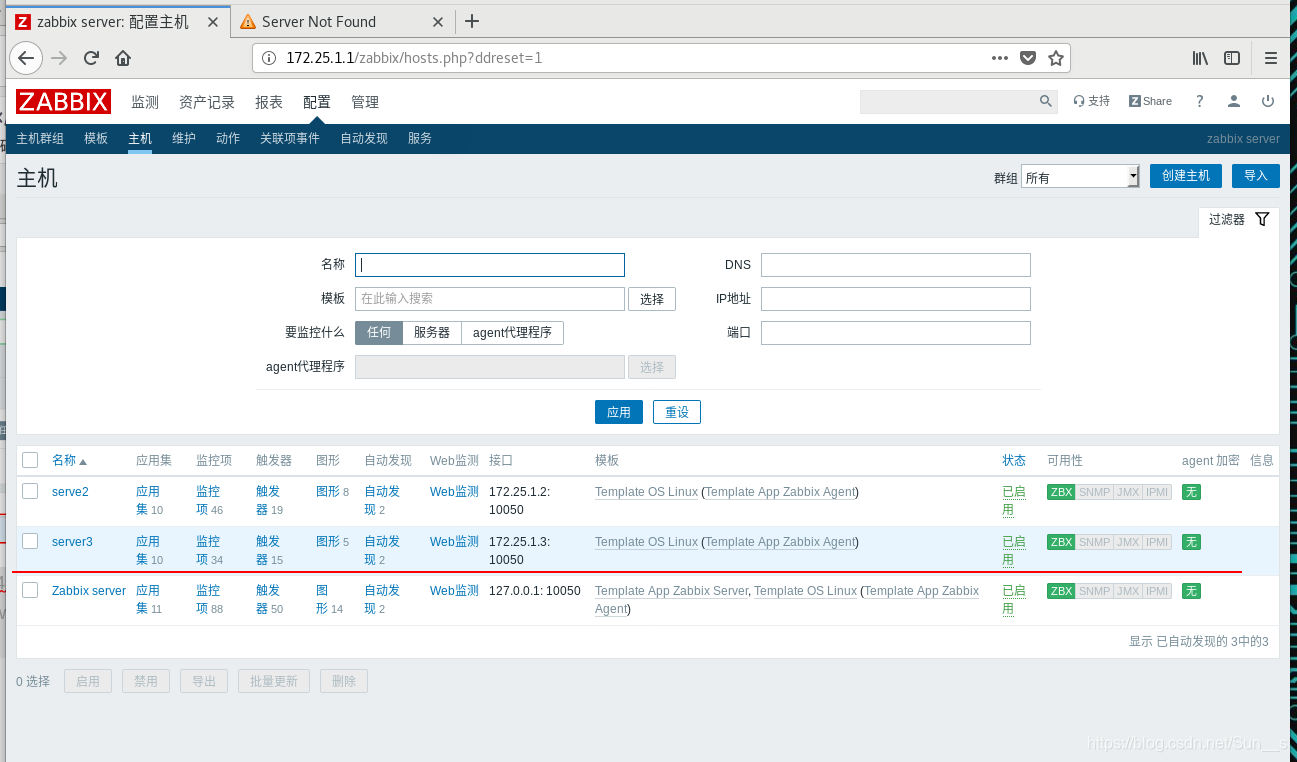Open the 资产记录 top menu
The image size is (1297, 762).
[207, 102]
